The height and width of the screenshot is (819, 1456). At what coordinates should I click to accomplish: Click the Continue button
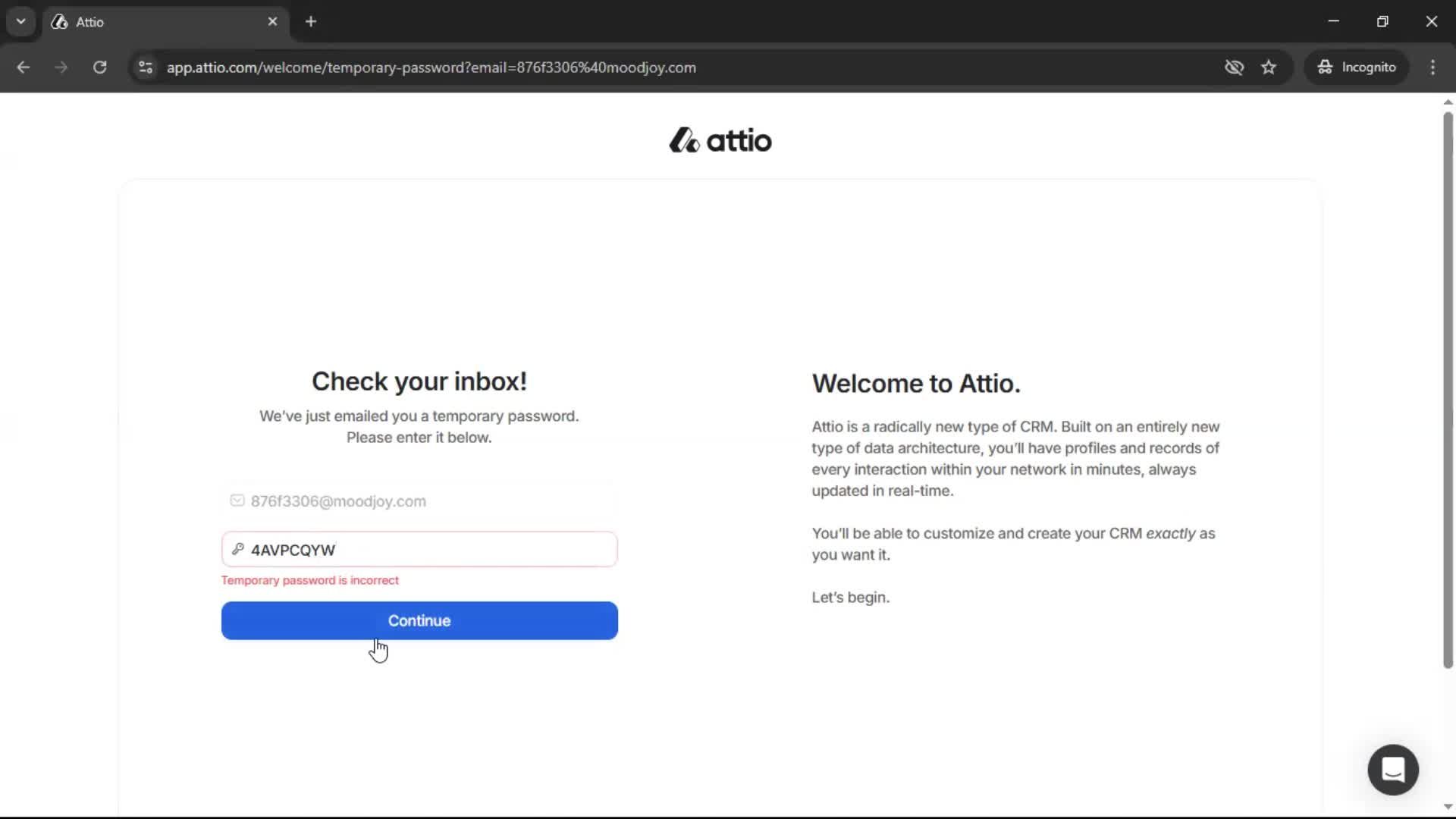pyautogui.click(x=419, y=620)
